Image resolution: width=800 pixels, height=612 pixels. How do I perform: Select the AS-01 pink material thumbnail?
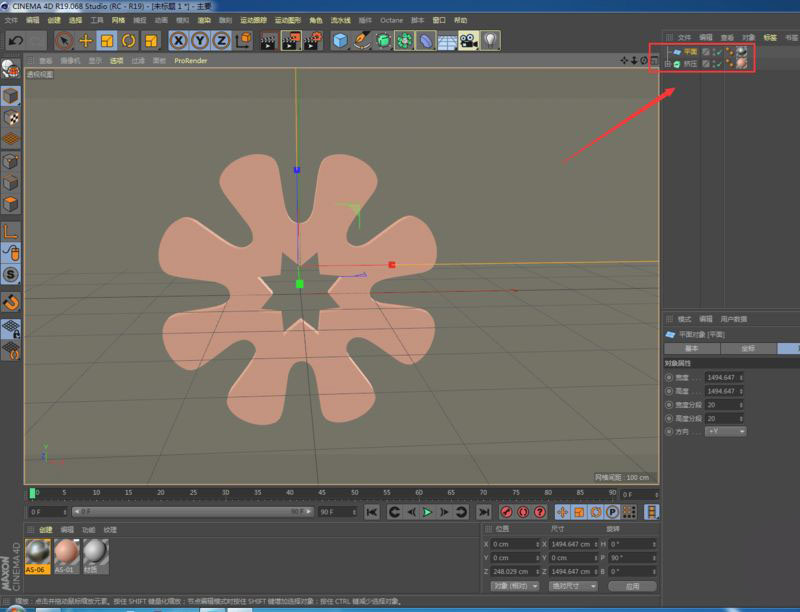[66, 556]
